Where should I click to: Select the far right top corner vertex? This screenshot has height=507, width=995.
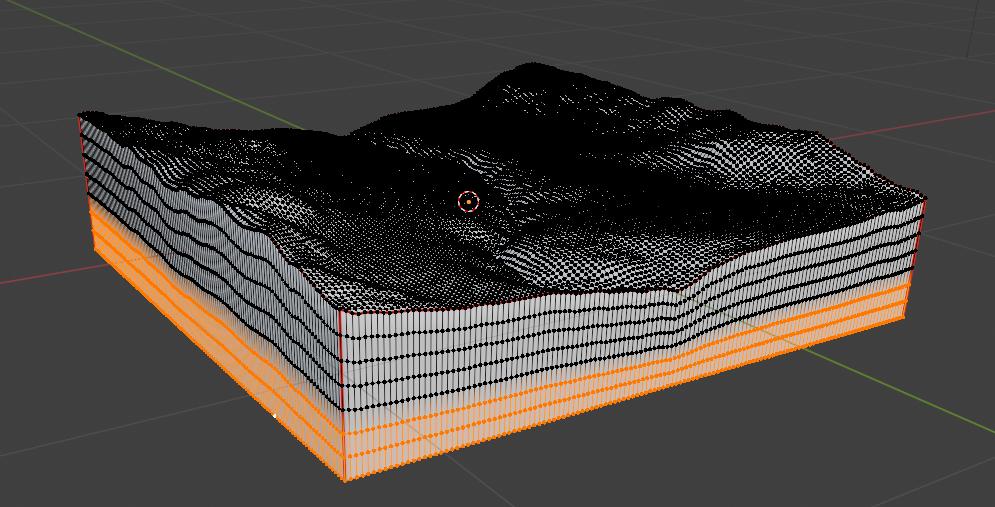coord(925,198)
